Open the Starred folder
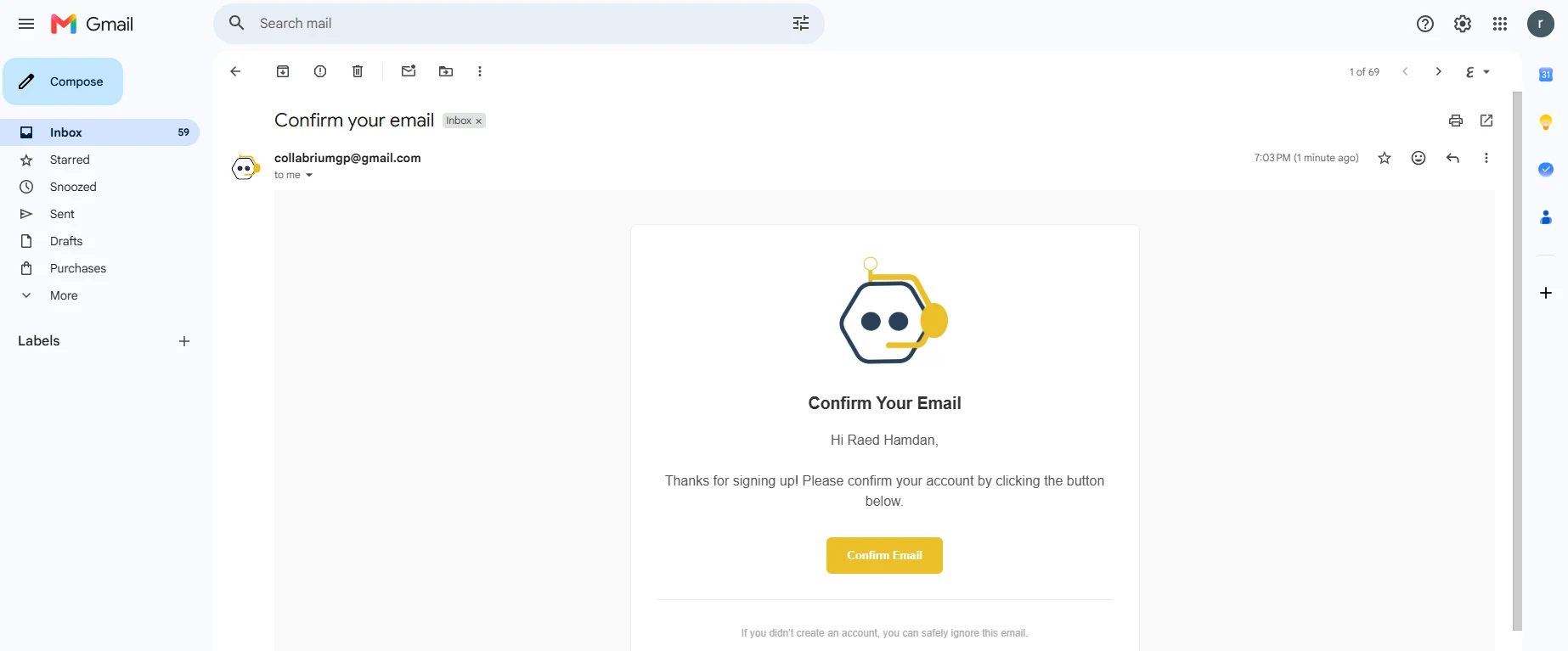Image resolution: width=1568 pixels, height=651 pixels. (100, 160)
